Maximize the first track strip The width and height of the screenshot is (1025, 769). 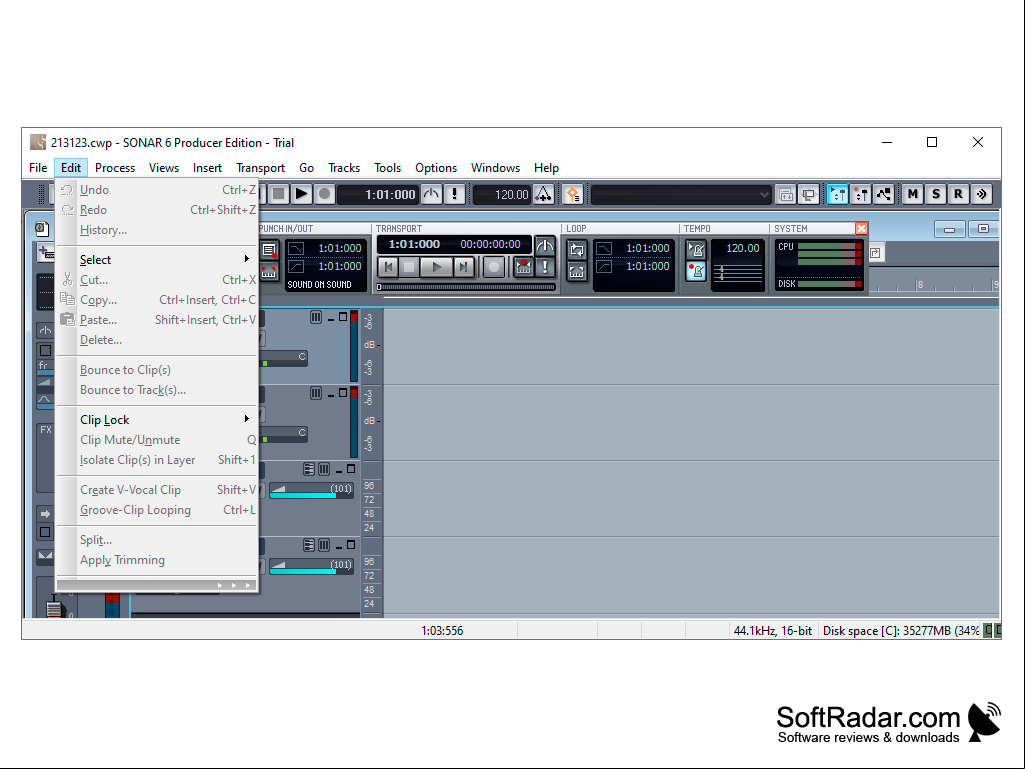coord(343,317)
